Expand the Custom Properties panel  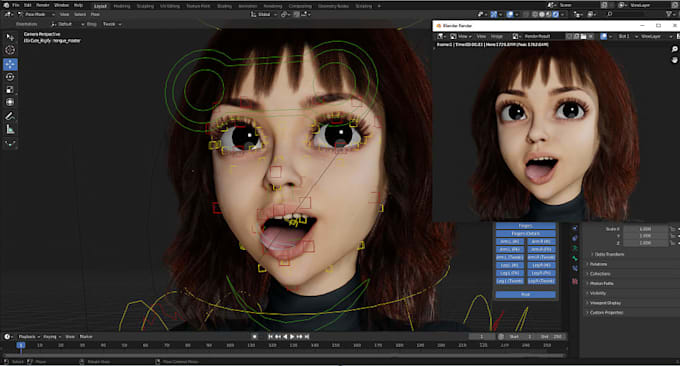(x=605, y=313)
